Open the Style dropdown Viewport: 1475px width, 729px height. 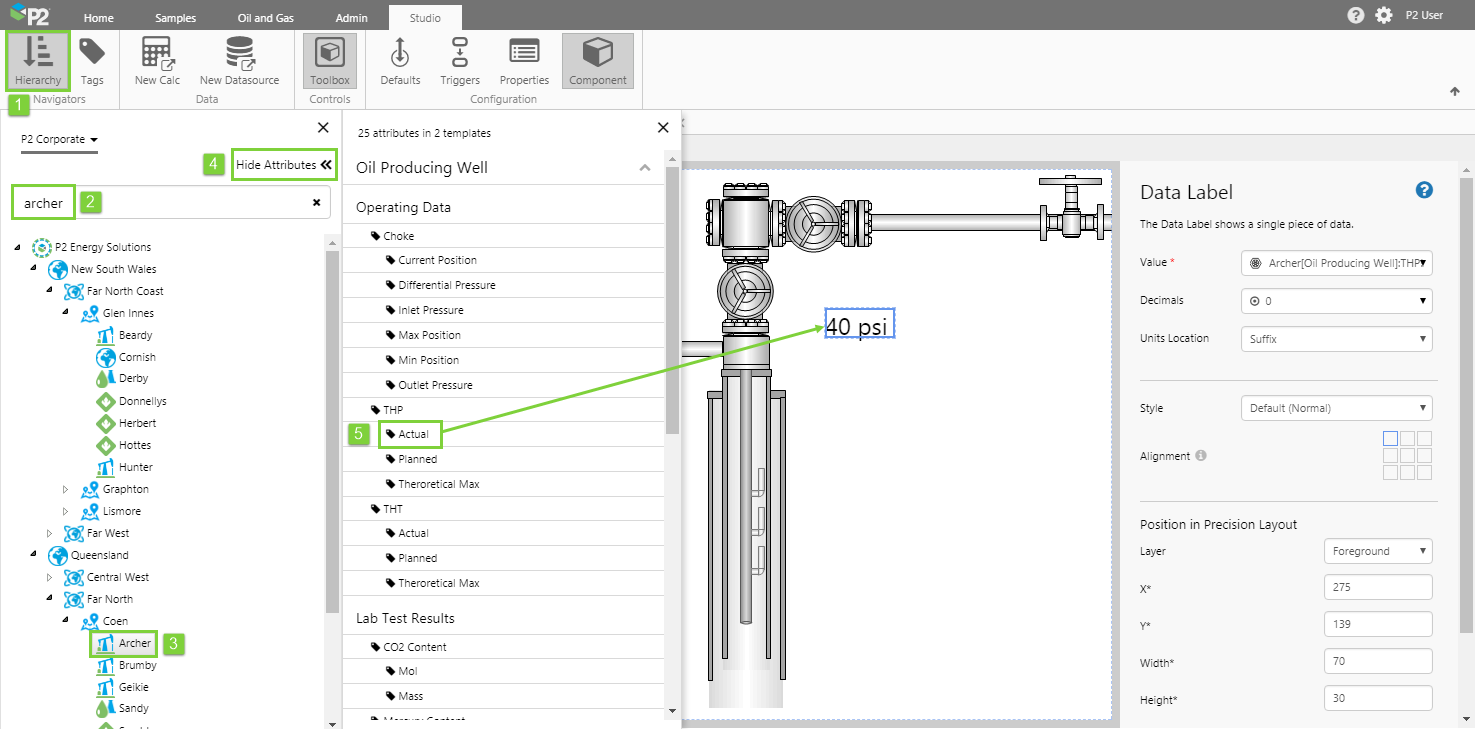(1336, 408)
